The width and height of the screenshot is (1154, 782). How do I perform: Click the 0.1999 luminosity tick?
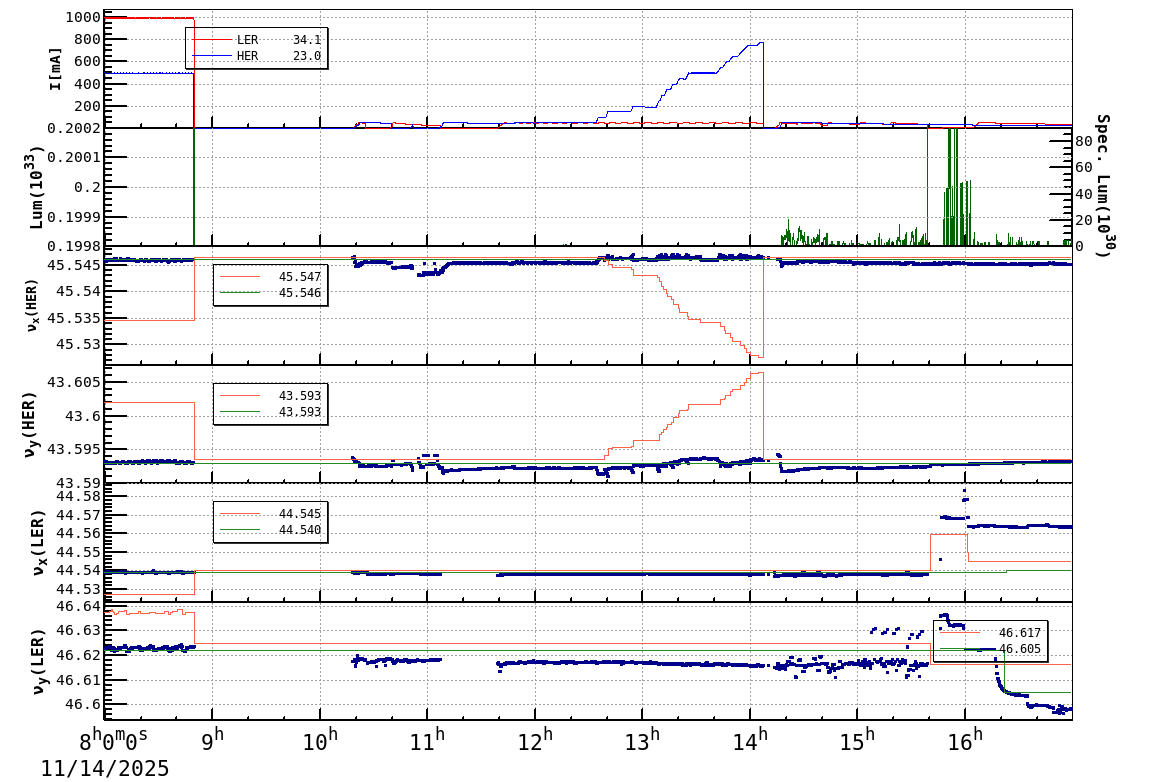(x=74, y=217)
